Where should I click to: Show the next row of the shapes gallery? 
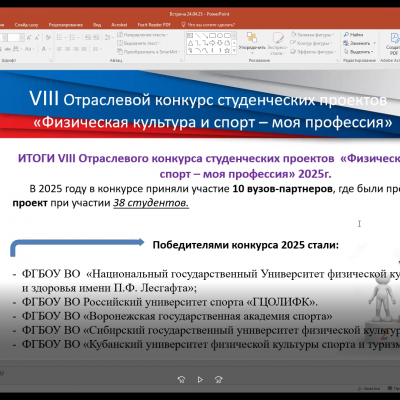234,43
